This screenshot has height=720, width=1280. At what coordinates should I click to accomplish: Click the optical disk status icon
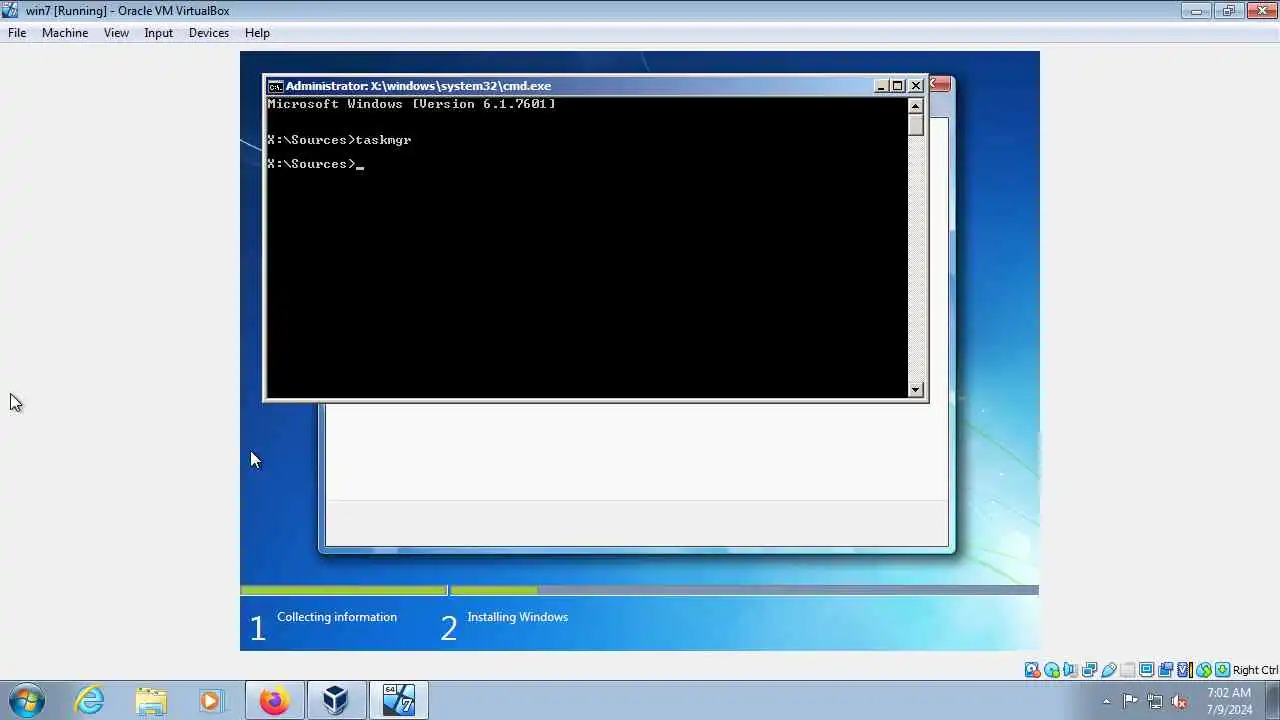1051,670
